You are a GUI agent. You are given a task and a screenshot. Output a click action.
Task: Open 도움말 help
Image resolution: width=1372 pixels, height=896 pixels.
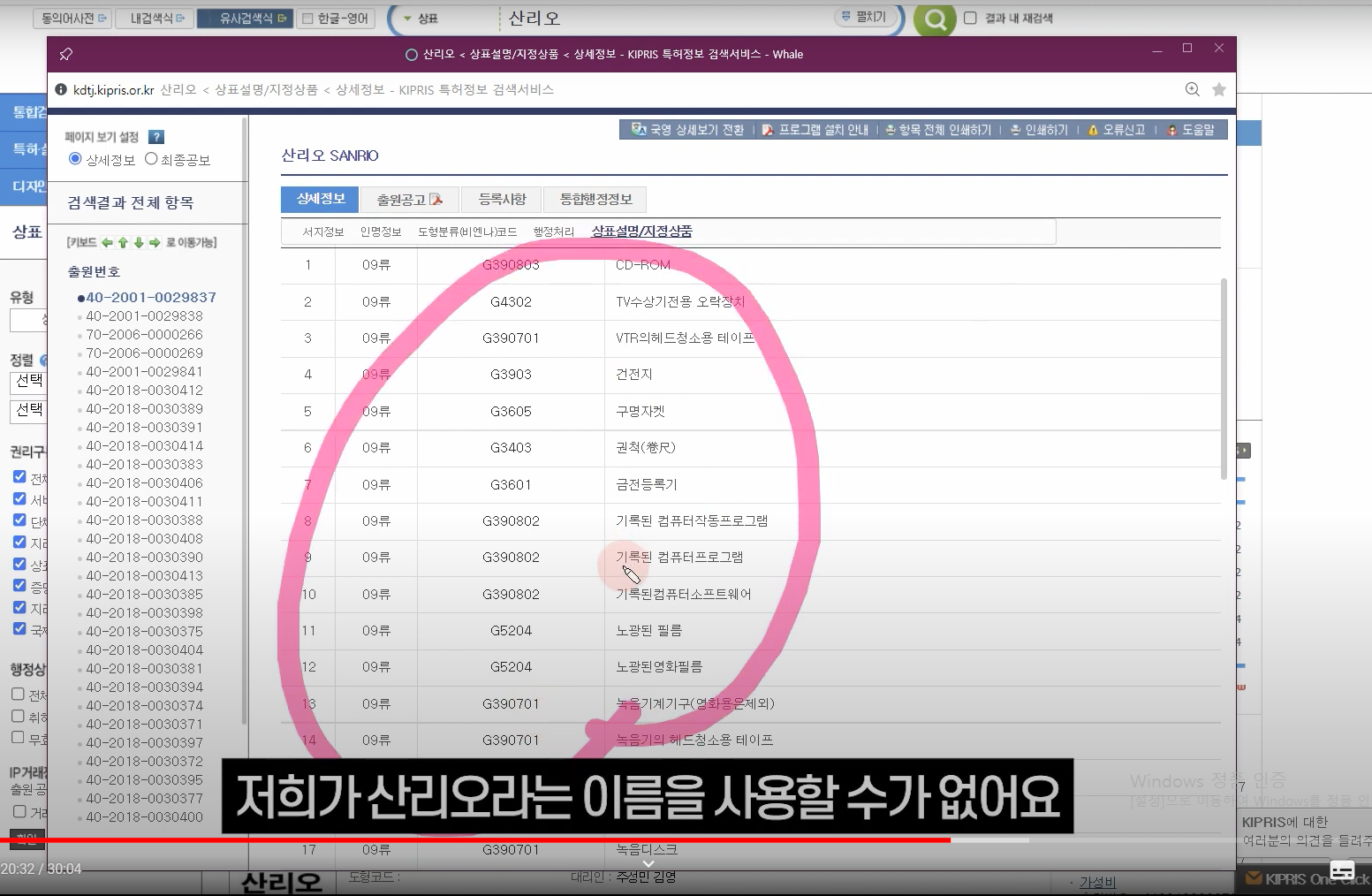[x=1190, y=130]
